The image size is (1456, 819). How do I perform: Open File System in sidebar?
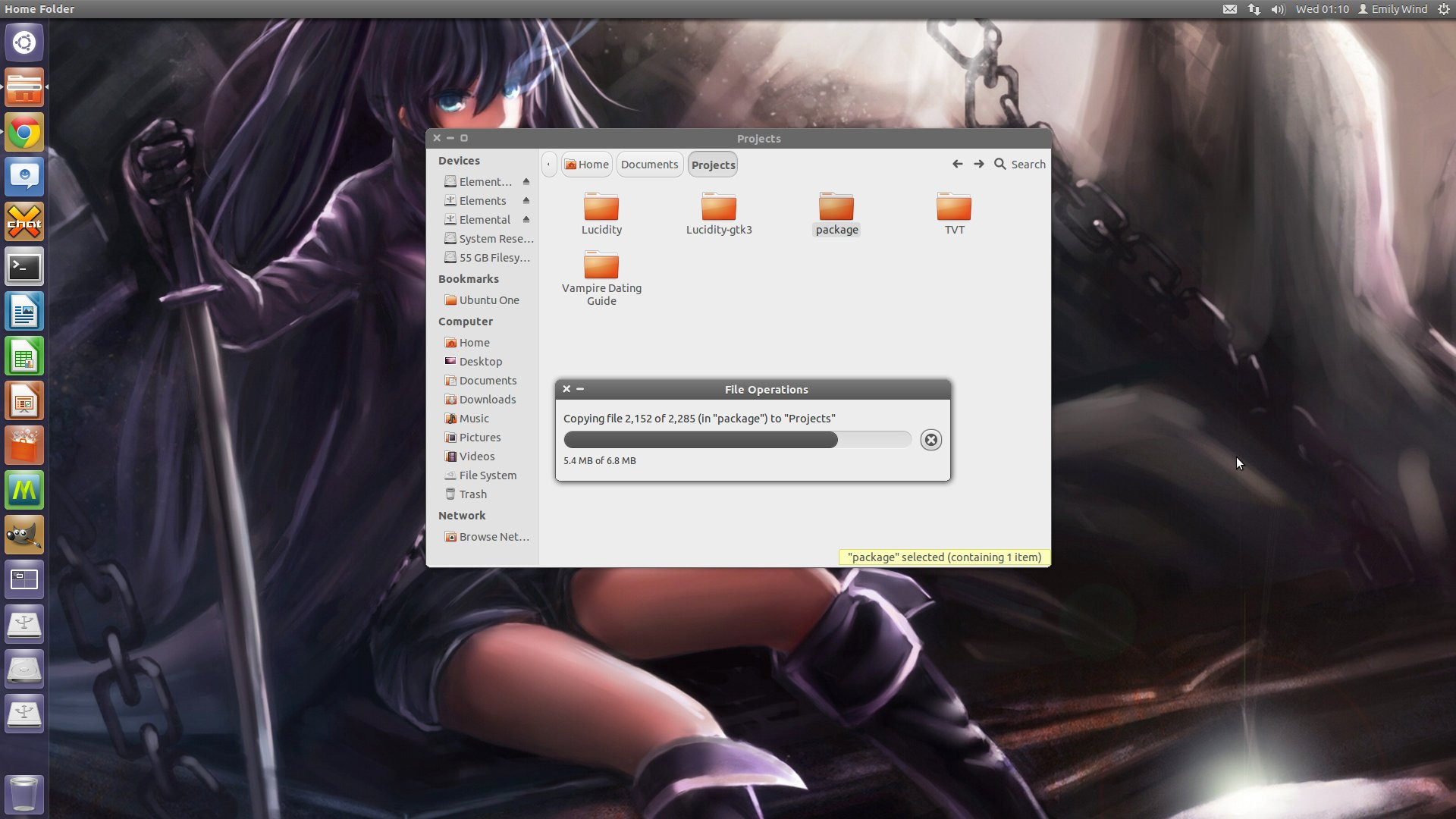pos(481,475)
